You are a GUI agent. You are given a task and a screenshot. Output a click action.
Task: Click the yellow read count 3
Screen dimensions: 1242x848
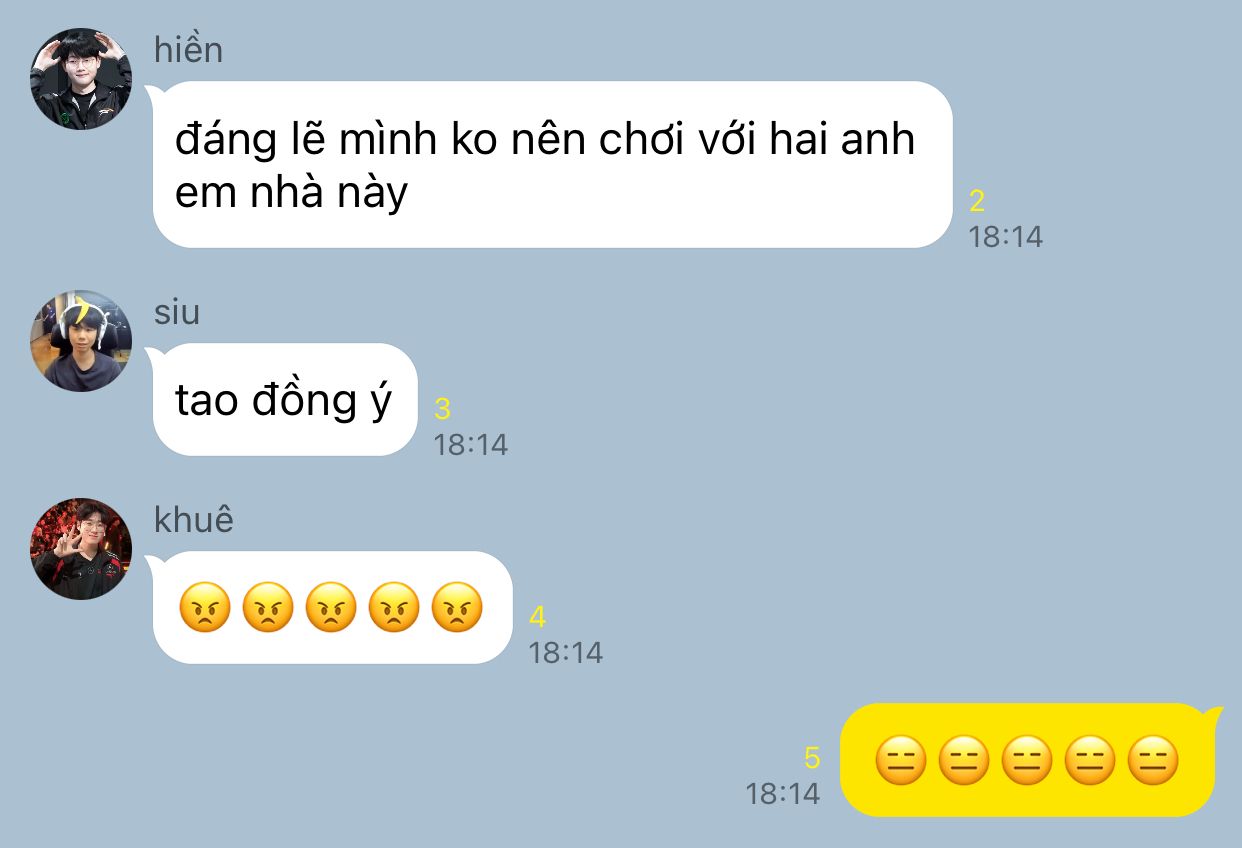(x=443, y=409)
